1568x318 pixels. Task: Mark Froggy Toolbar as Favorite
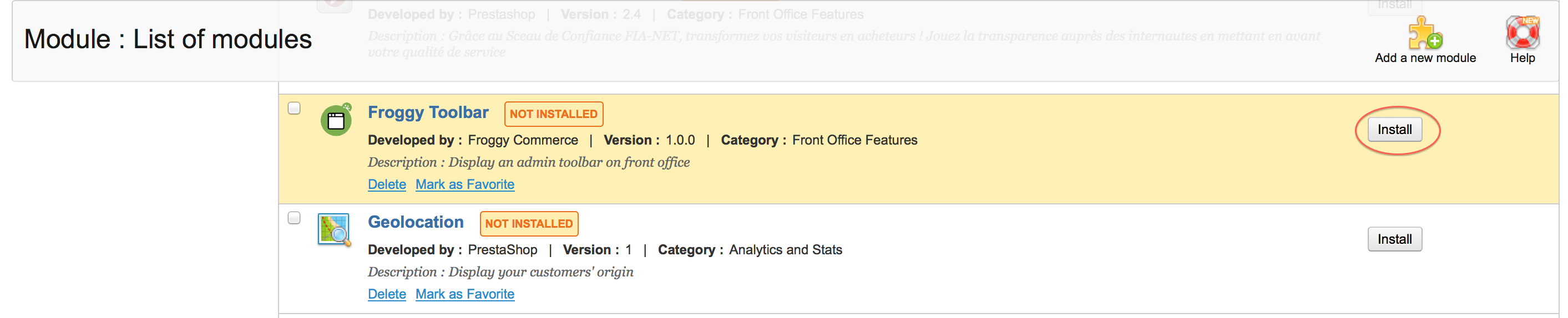pyautogui.click(x=464, y=184)
